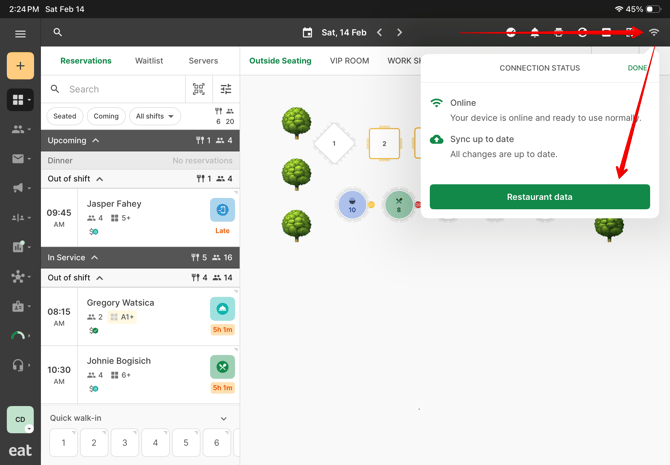Select the VIP ROOM floor tab

pos(349,61)
